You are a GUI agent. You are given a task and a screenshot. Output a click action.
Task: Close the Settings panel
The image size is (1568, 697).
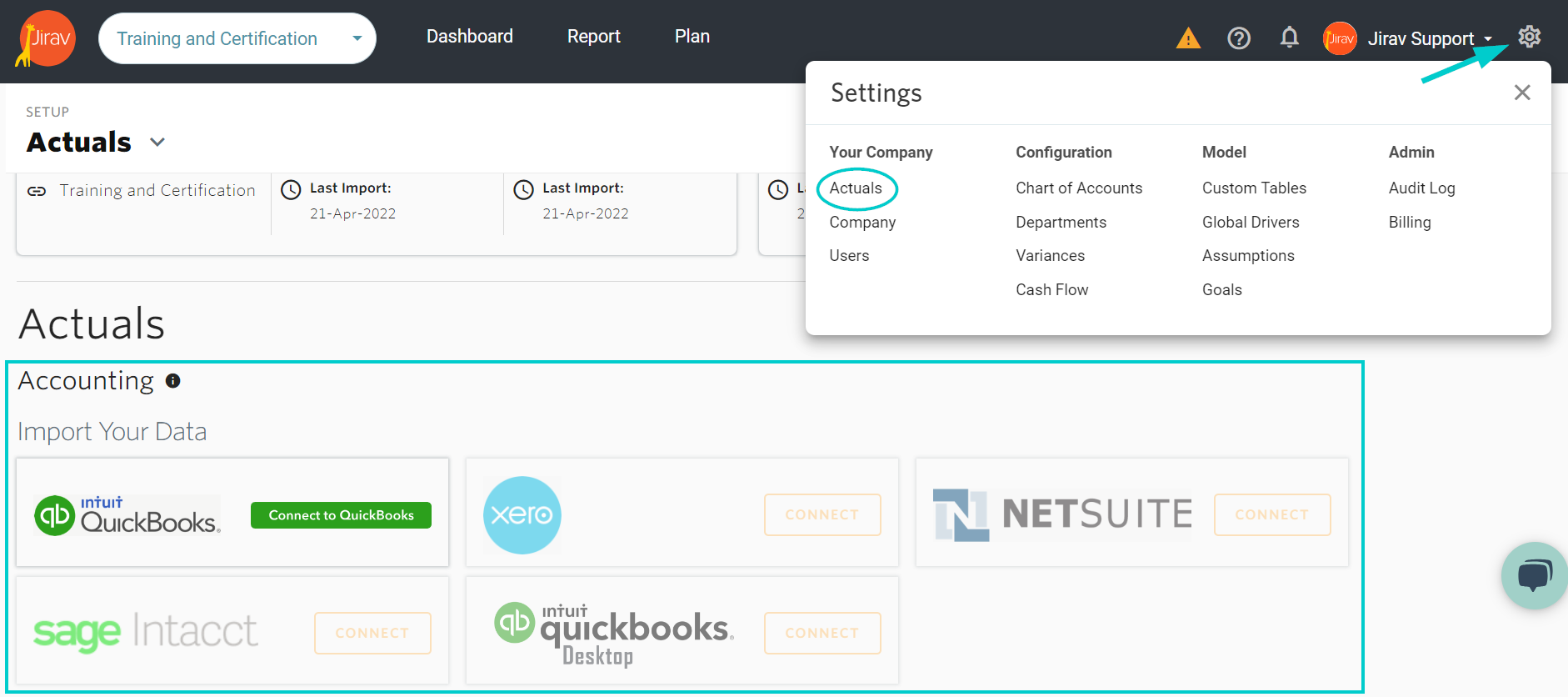(1522, 93)
